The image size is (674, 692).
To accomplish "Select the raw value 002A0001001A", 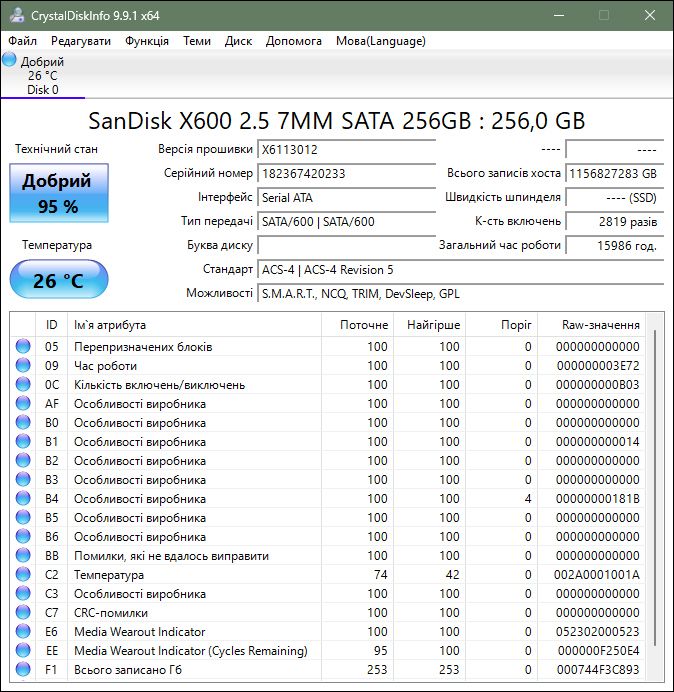I will 596,575.
